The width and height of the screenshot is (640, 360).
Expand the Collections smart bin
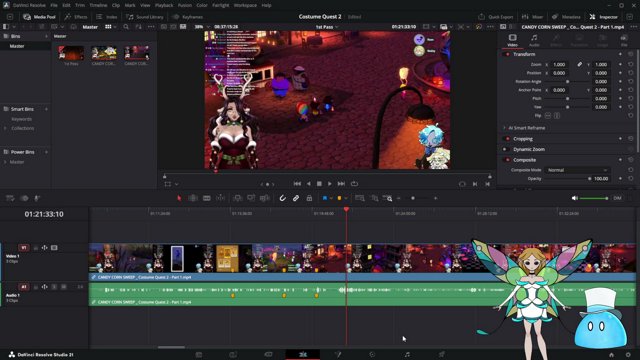click(x=5, y=128)
